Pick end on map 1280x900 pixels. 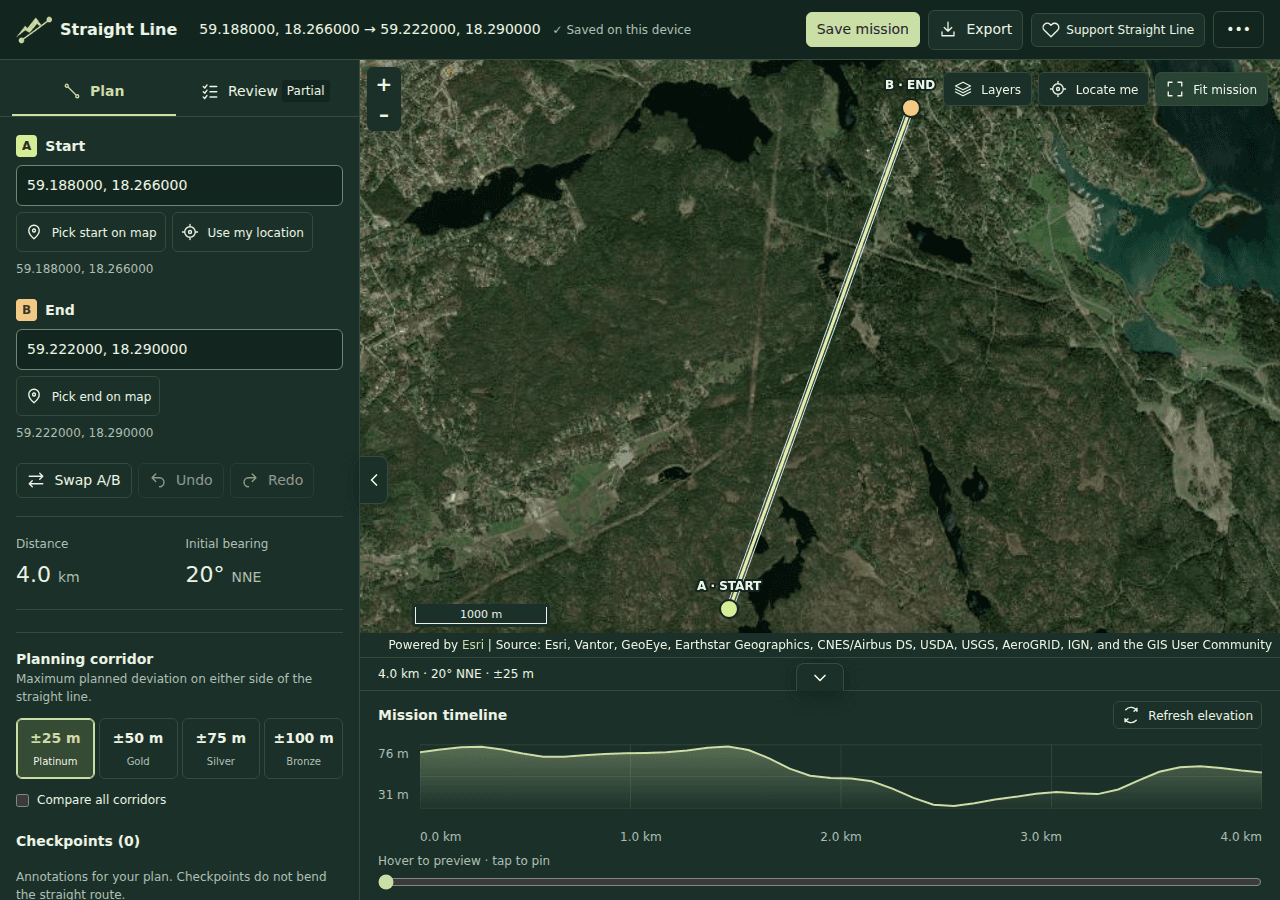point(88,396)
